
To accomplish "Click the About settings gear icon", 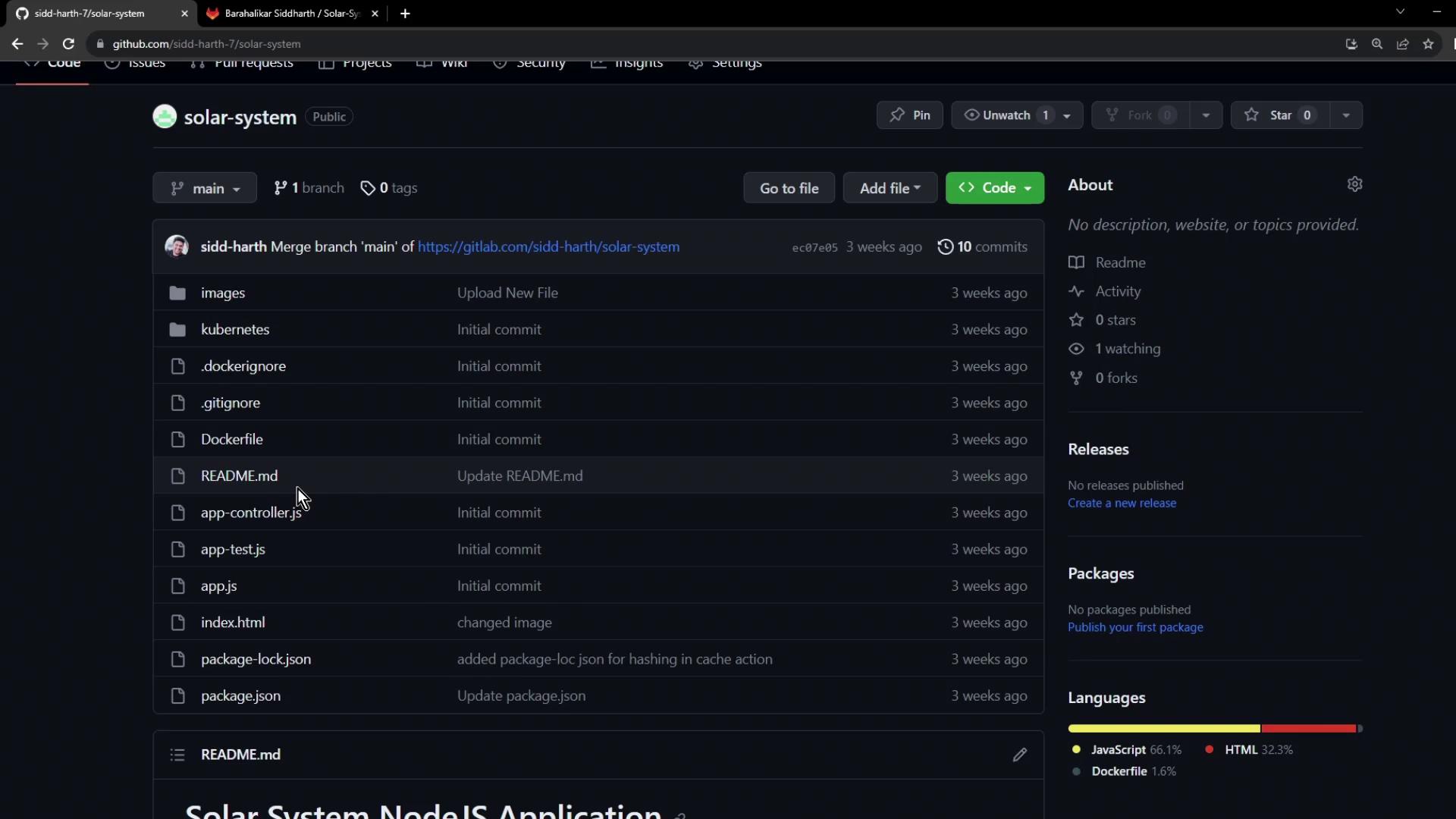I will pos(1354,184).
